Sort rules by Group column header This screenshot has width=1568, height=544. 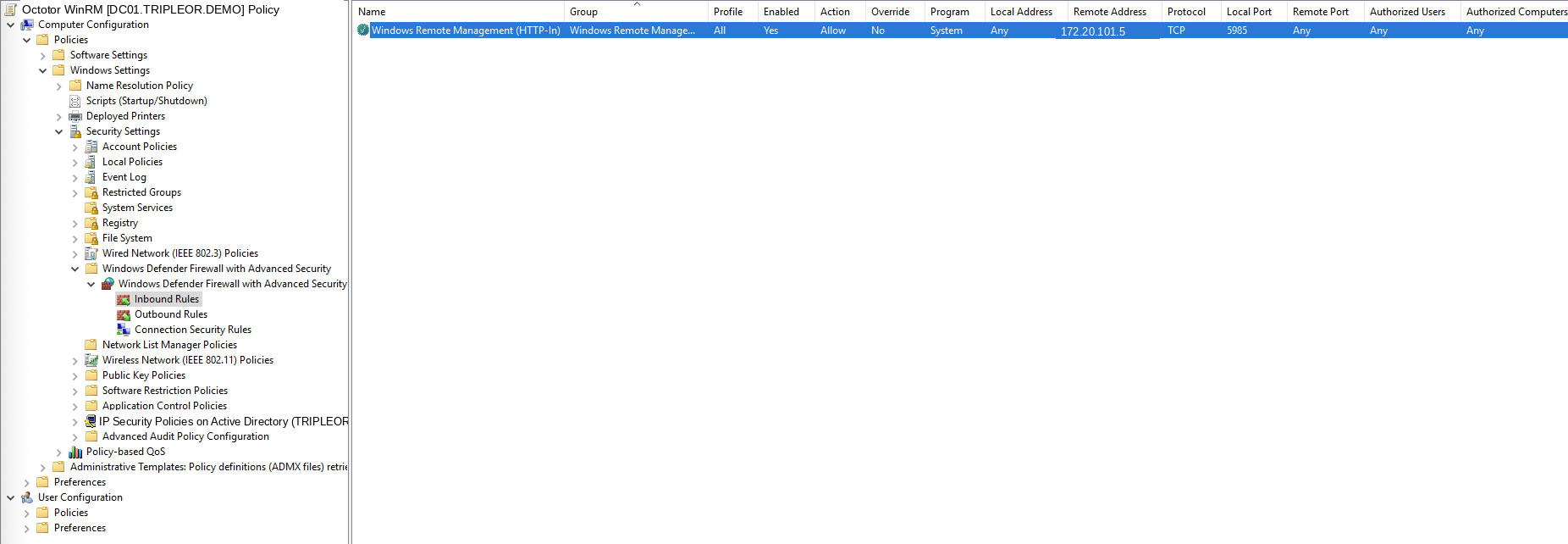[636, 12]
